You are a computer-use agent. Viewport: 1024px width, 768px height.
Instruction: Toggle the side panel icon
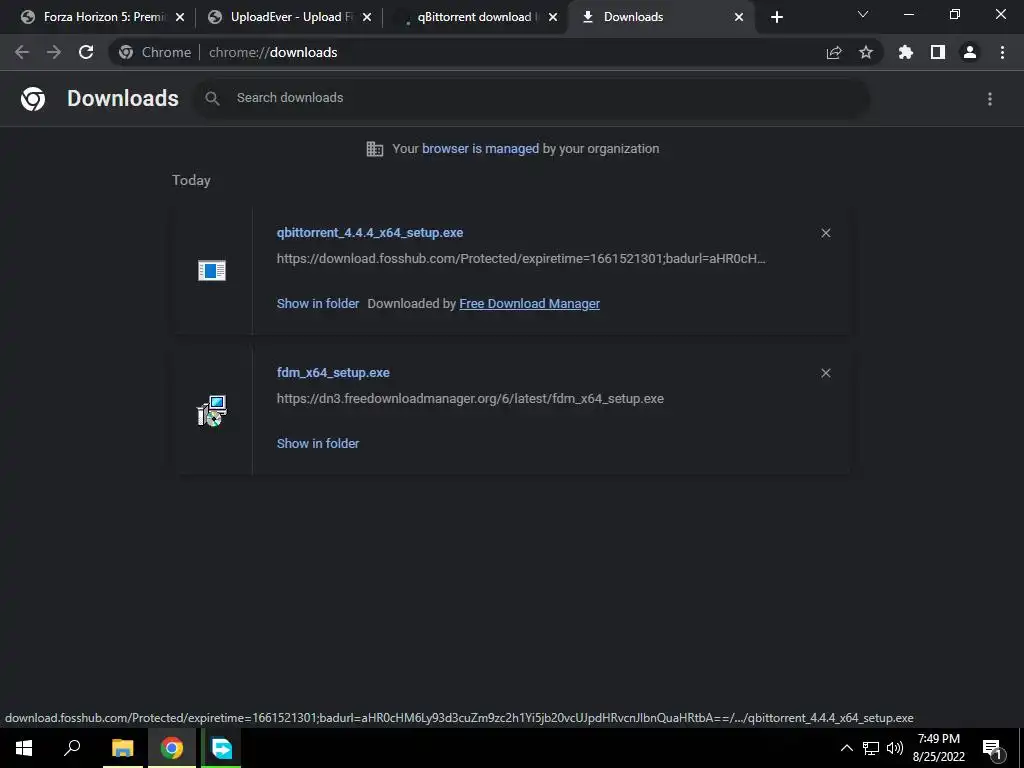[x=938, y=52]
